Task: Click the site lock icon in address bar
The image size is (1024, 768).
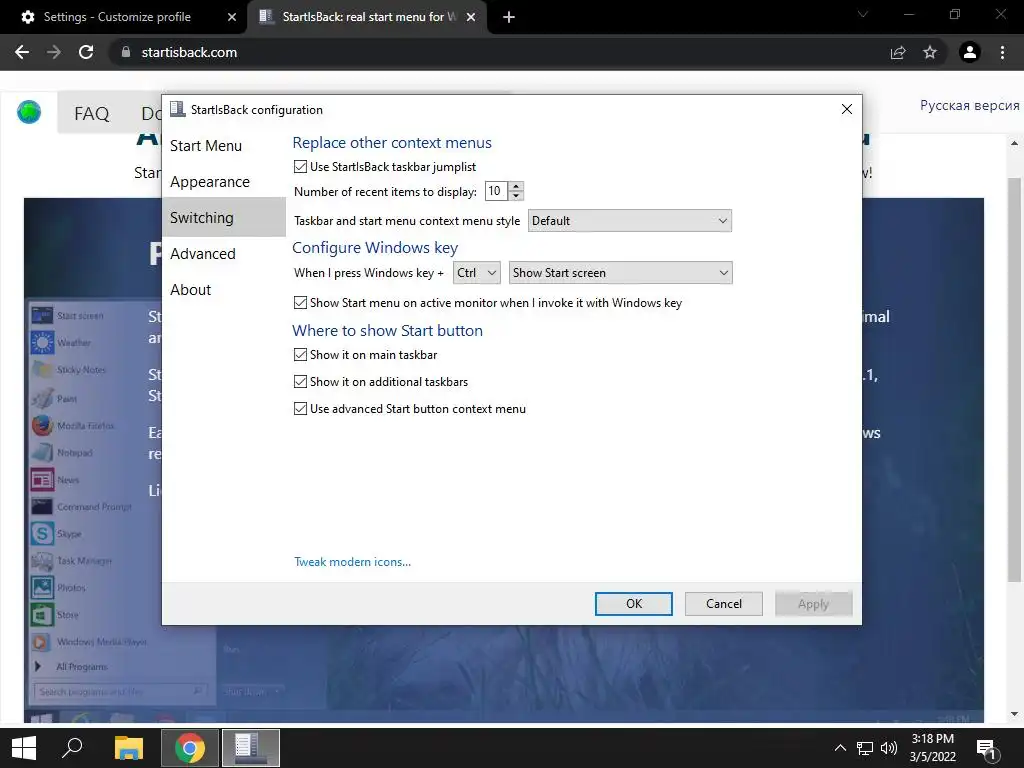Action: [126, 52]
